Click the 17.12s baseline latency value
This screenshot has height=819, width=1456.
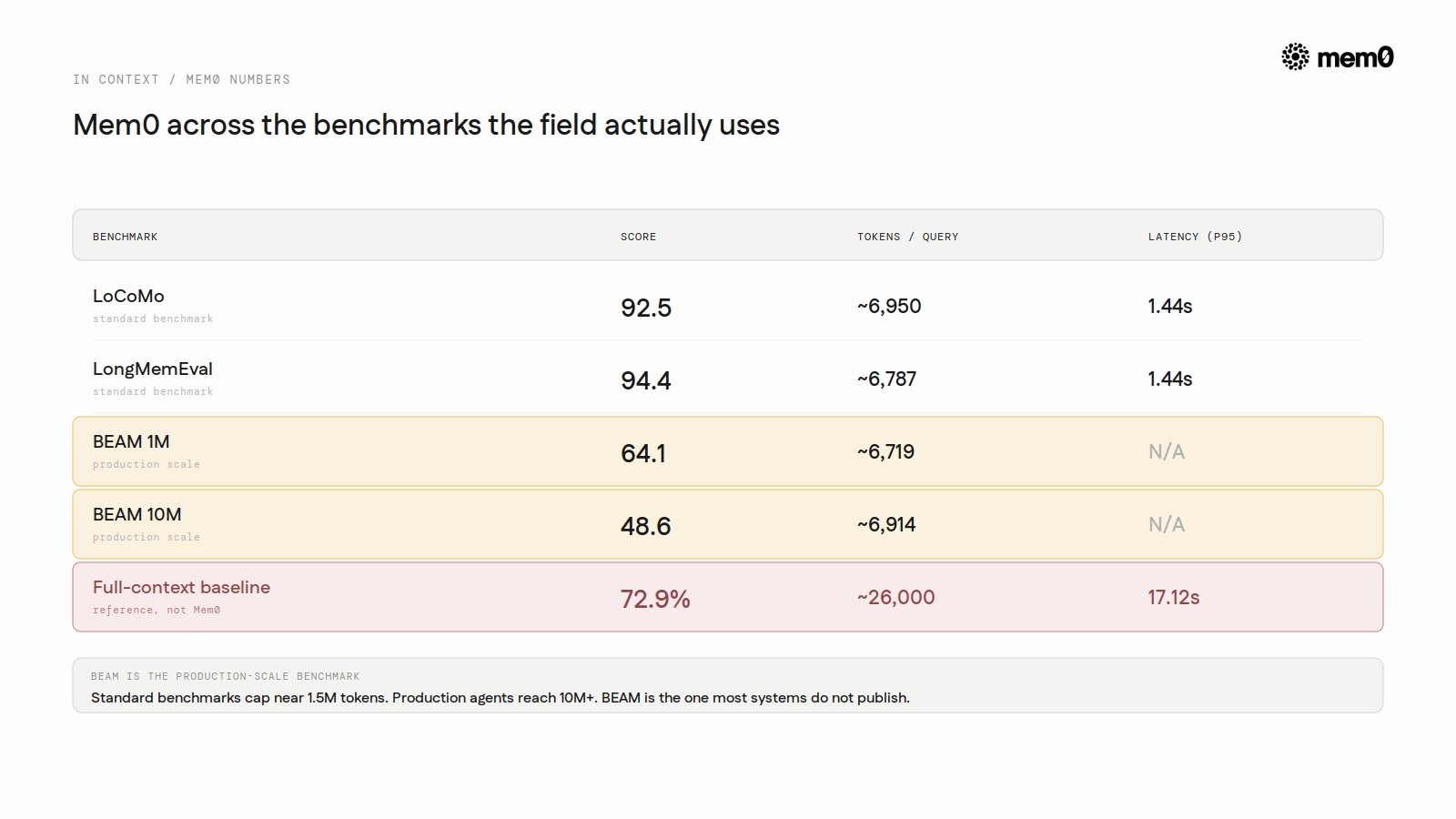[1174, 597]
